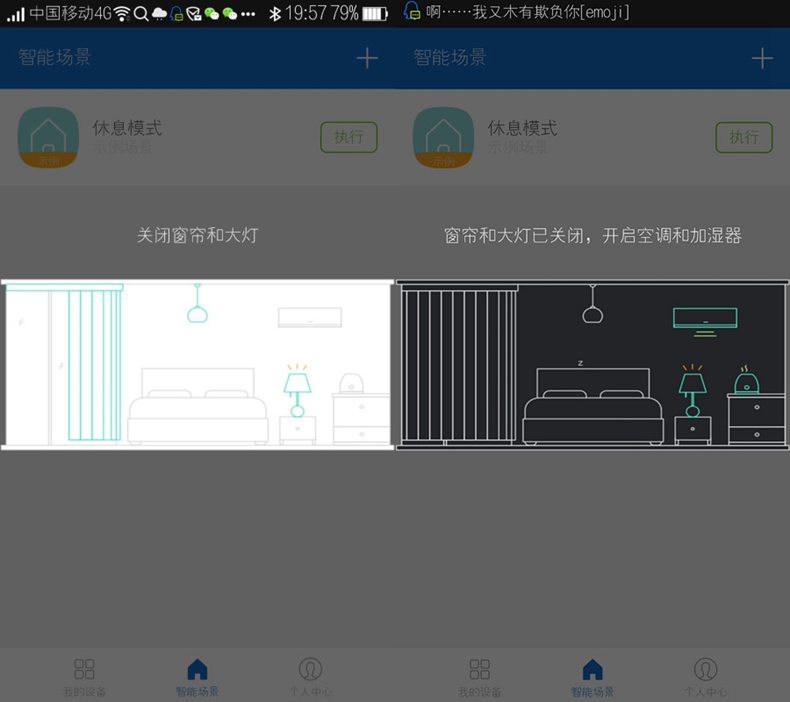Tap the 休息模式 house icon in the left screen

tap(48, 137)
